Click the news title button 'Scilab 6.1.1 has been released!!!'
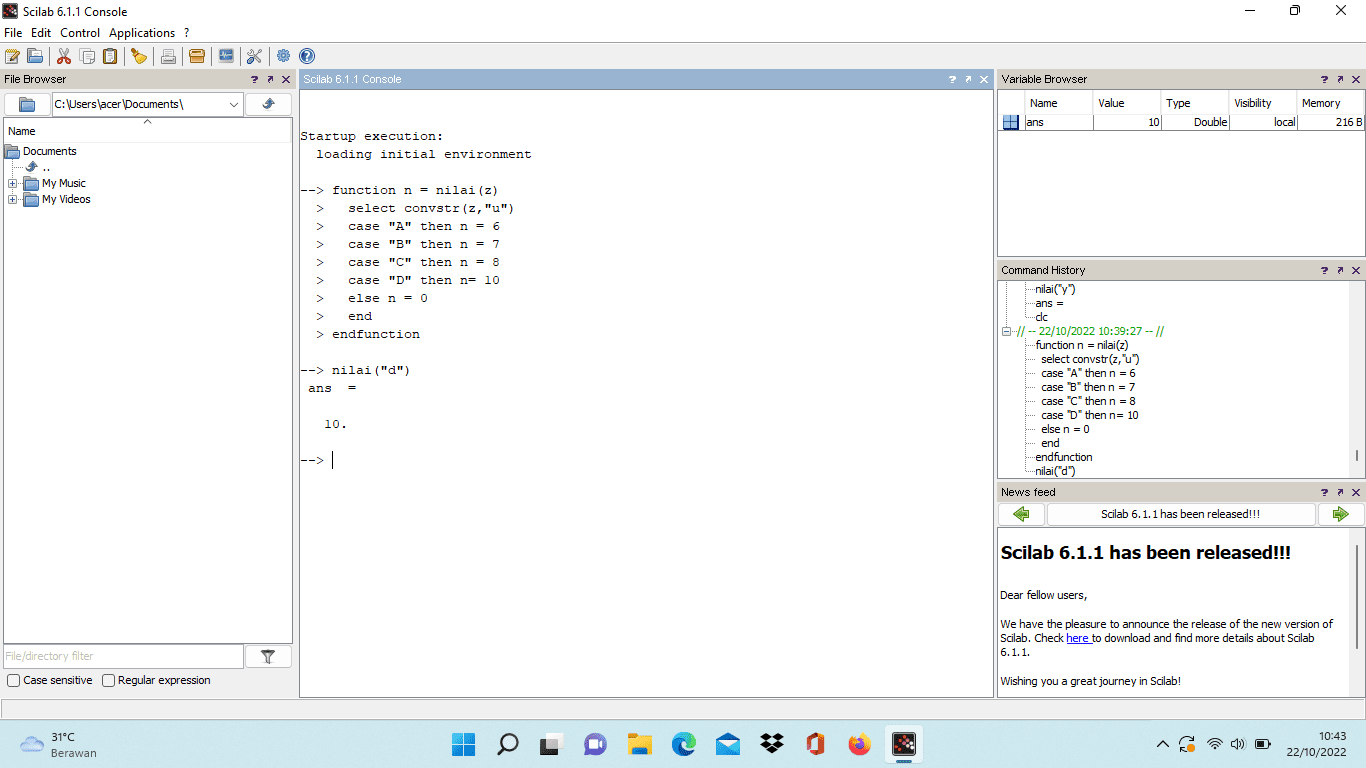Image resolution: width=1366 pixels, height=768 pixels. click(1181, 514)
